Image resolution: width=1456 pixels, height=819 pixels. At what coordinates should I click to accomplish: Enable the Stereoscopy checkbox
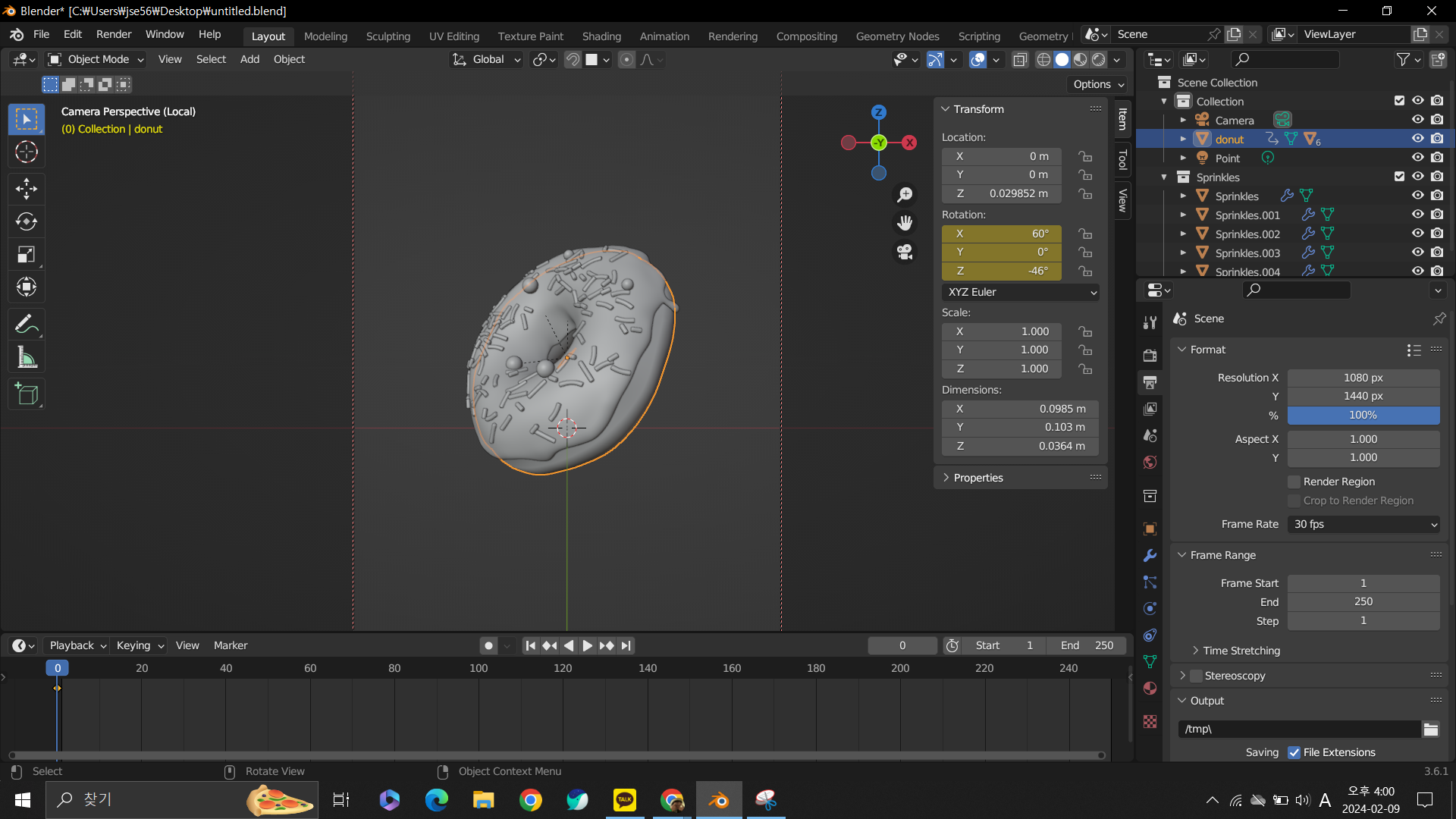pyautogui.click(x=1196, y=676)
